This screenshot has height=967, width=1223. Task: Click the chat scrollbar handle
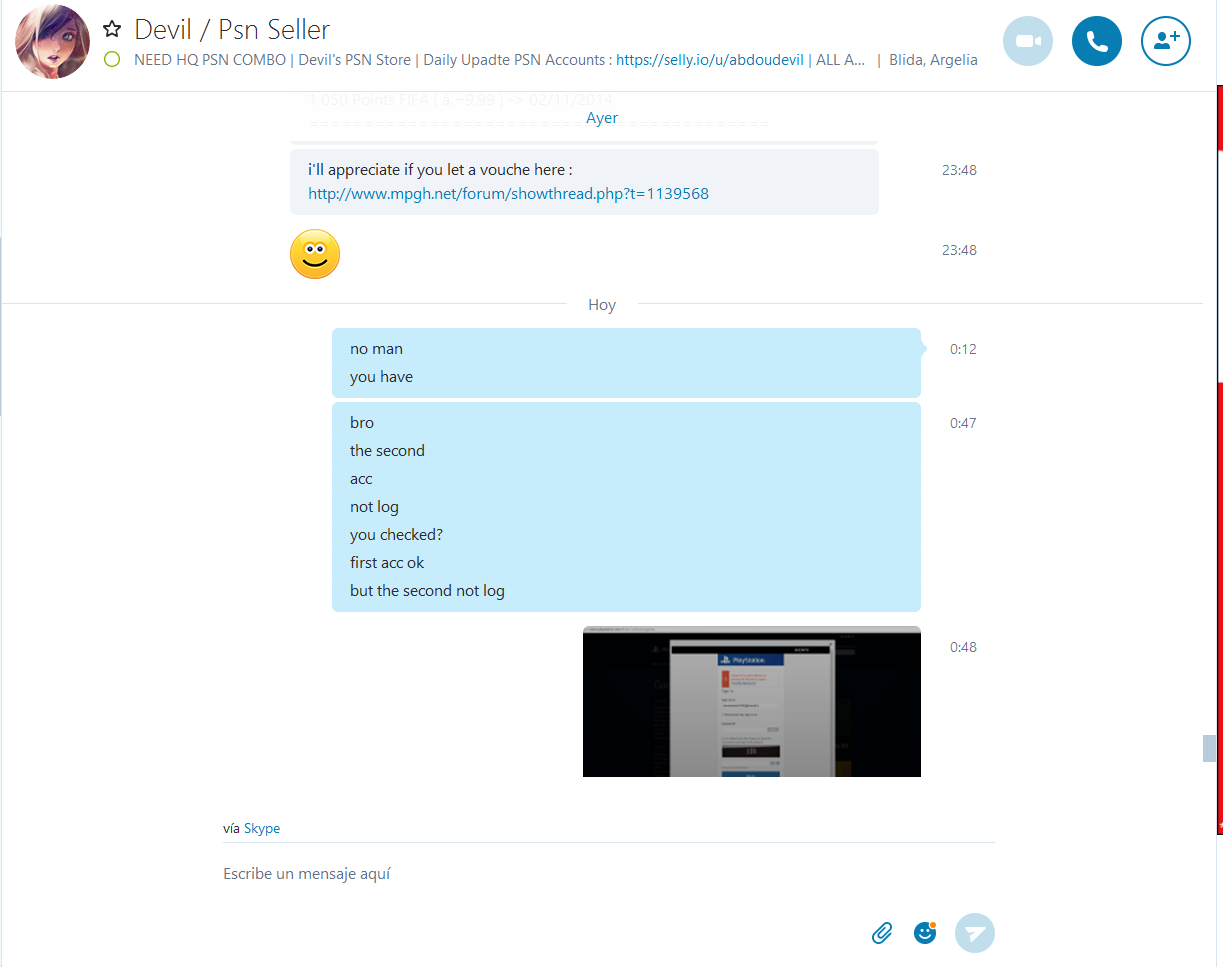(x=1210, y=748)
